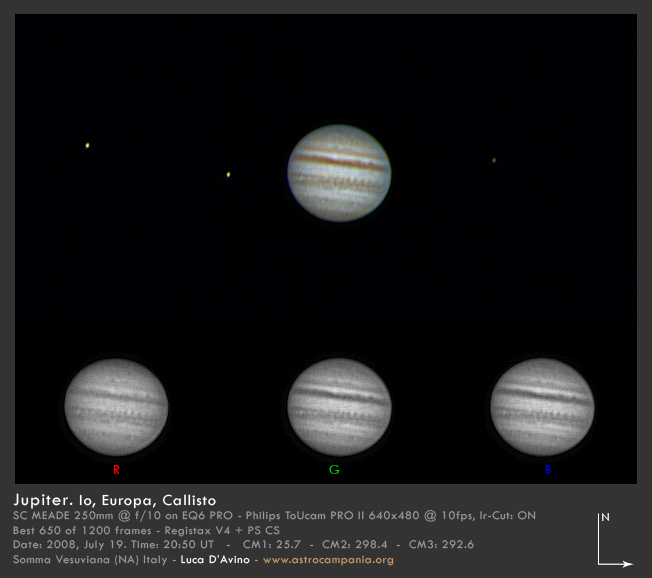
Task: Click the title Jupiter. Io, Europa, Callisto
Action: point(115,500)
